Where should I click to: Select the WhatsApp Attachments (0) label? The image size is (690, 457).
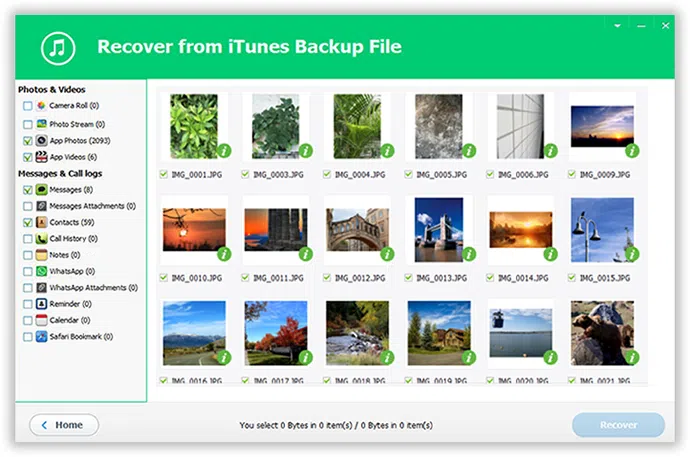[x=93, y=287]
